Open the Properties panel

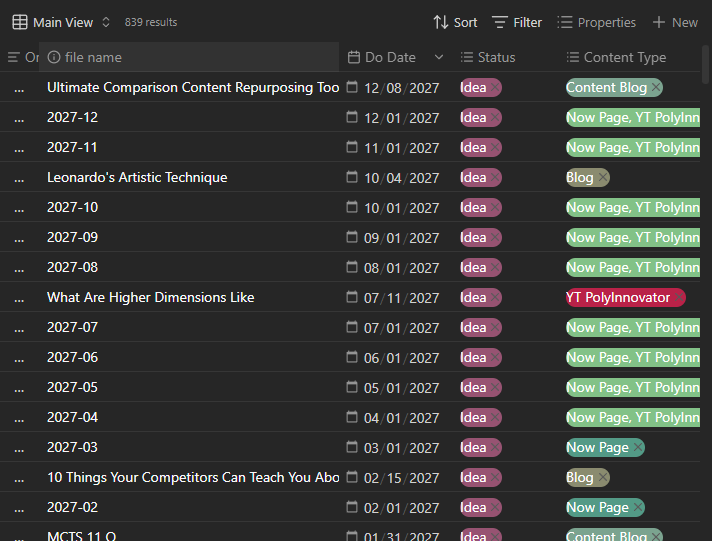coord(596,22)
